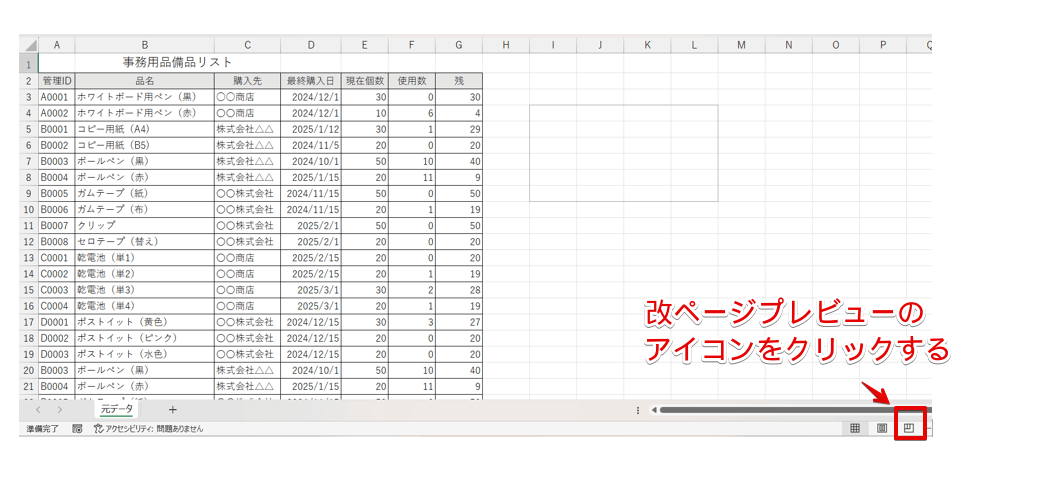The image size is (1037, 482).
Task: Select row 1 header
Action: (x=29, y=63)
